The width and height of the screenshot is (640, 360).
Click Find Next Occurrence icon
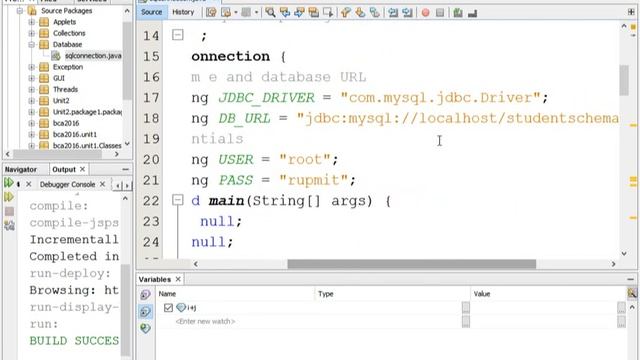tap(299, 13)
